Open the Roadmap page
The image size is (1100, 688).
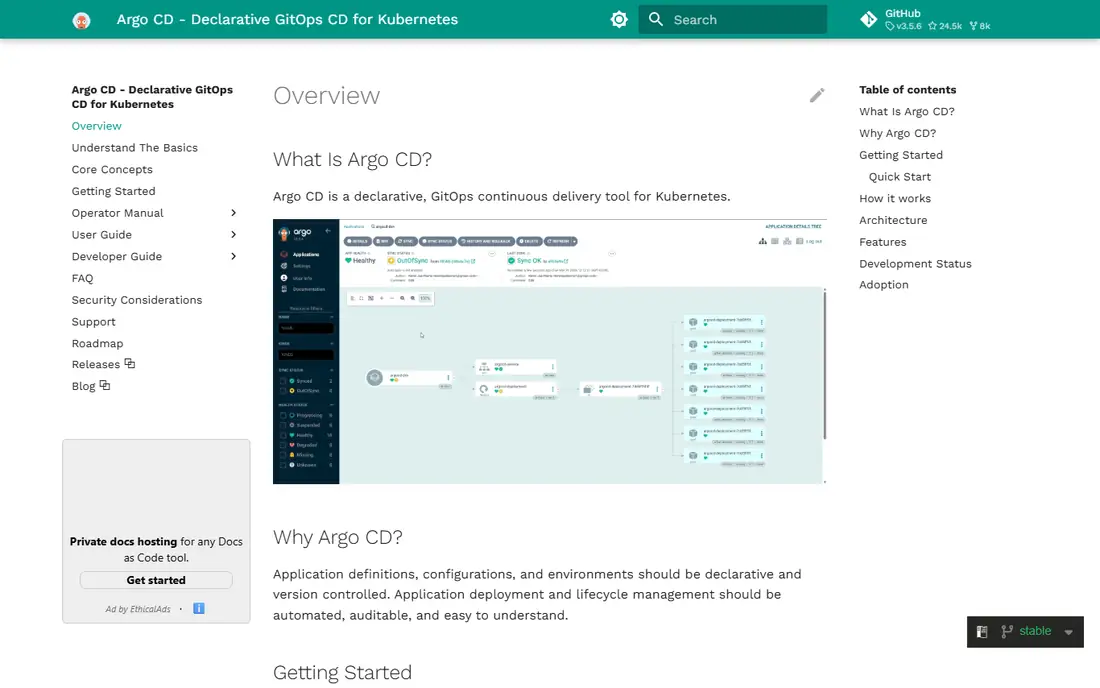coord(98,344)
